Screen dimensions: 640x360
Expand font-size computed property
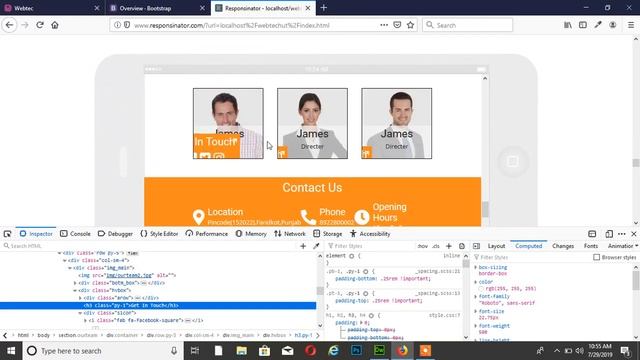pos(476,311)
